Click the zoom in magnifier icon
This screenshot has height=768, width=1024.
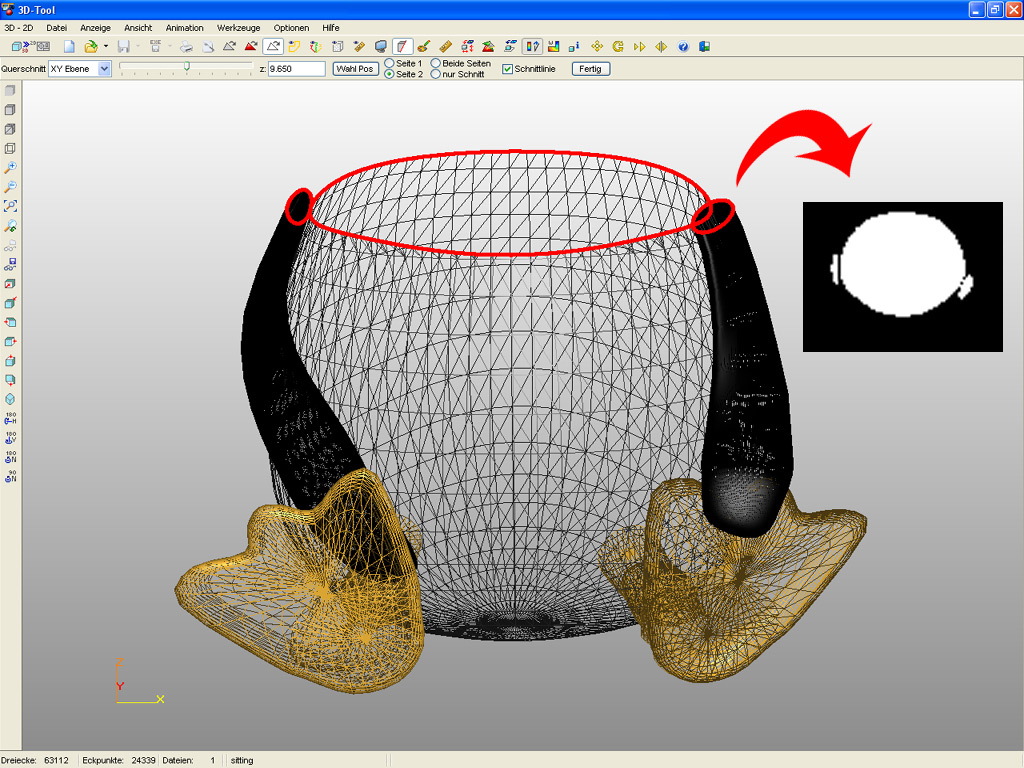10,168
